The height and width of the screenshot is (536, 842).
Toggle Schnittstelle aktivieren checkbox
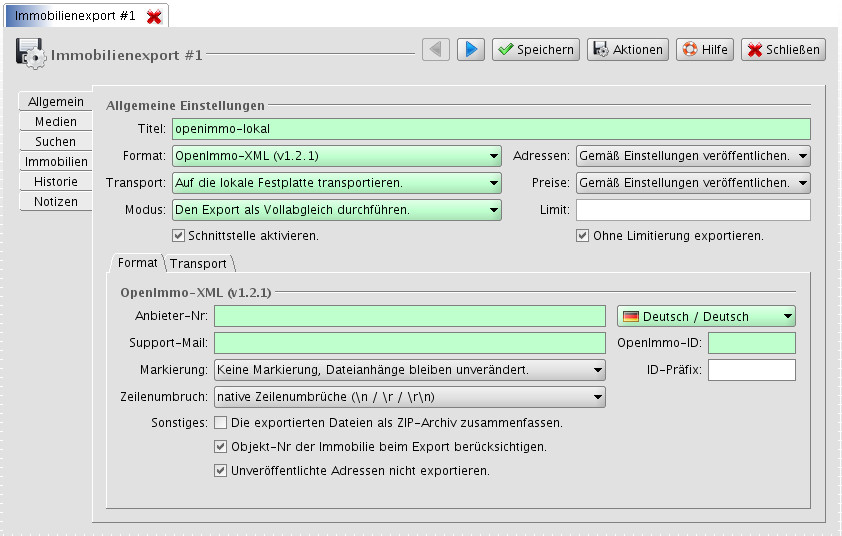[x=179, y=236]
